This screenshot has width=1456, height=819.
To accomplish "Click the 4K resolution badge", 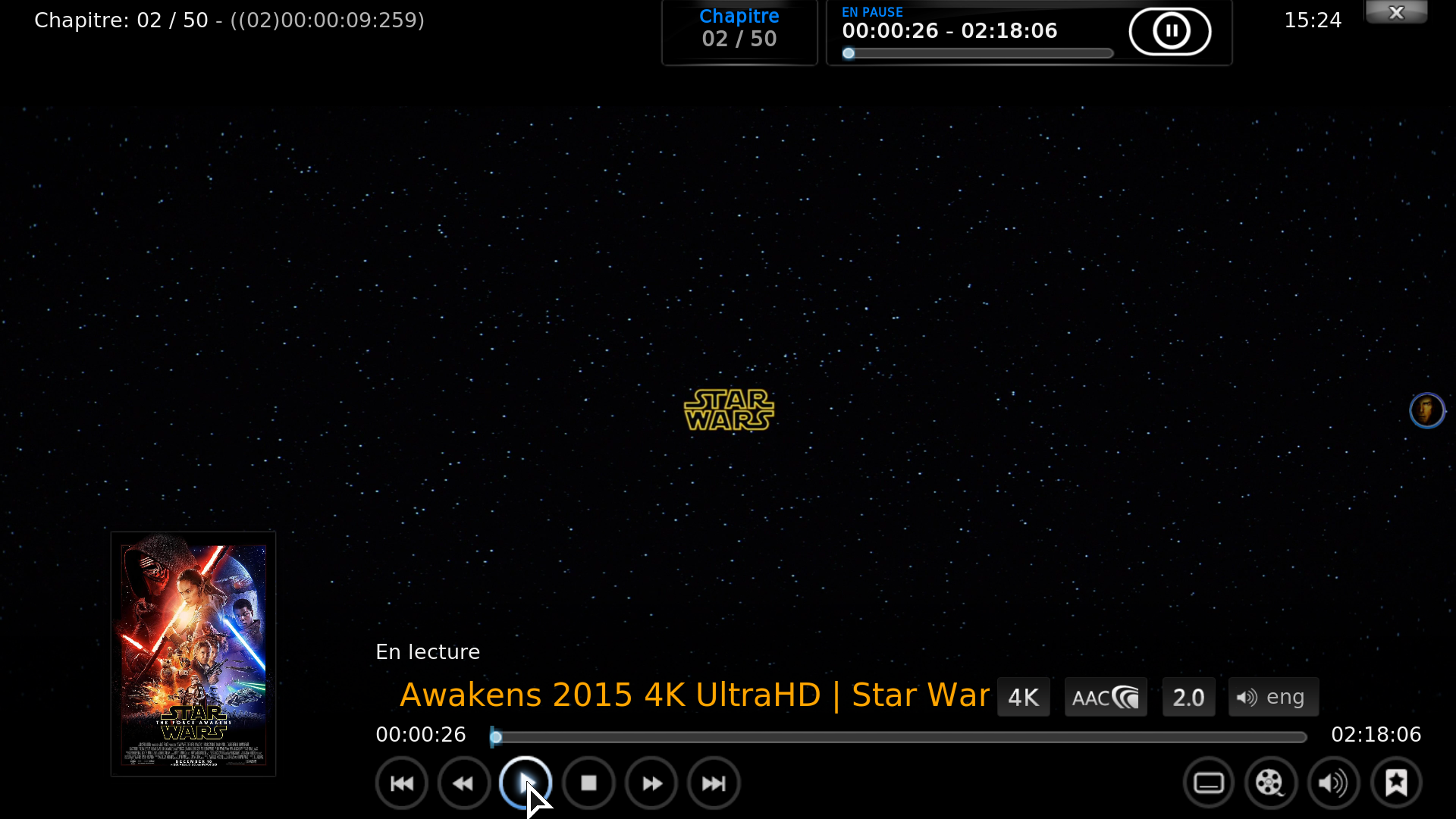I will 1023,697.
